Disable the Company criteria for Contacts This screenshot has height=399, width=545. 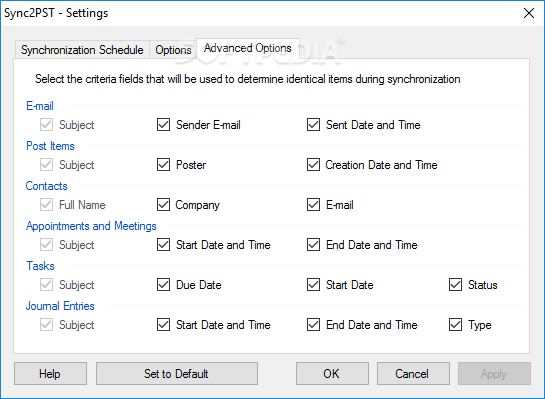pyautogui.click(x=163, y=204)
